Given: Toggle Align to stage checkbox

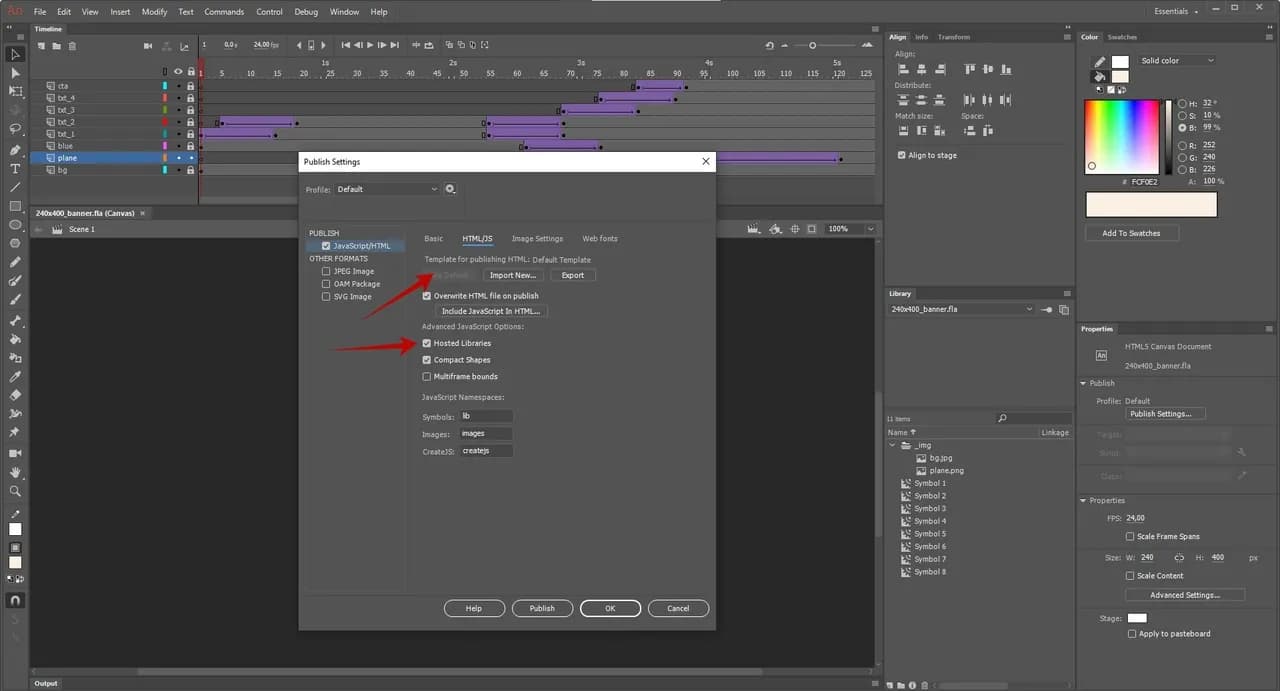Looking at the screenshot, I should 902,155.
